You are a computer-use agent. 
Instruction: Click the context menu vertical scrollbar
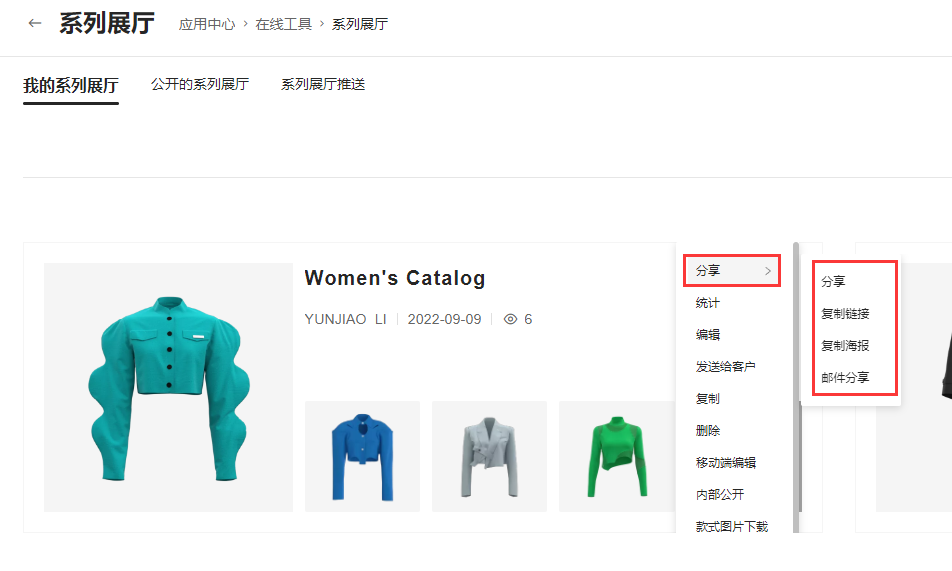coord(796,380)
